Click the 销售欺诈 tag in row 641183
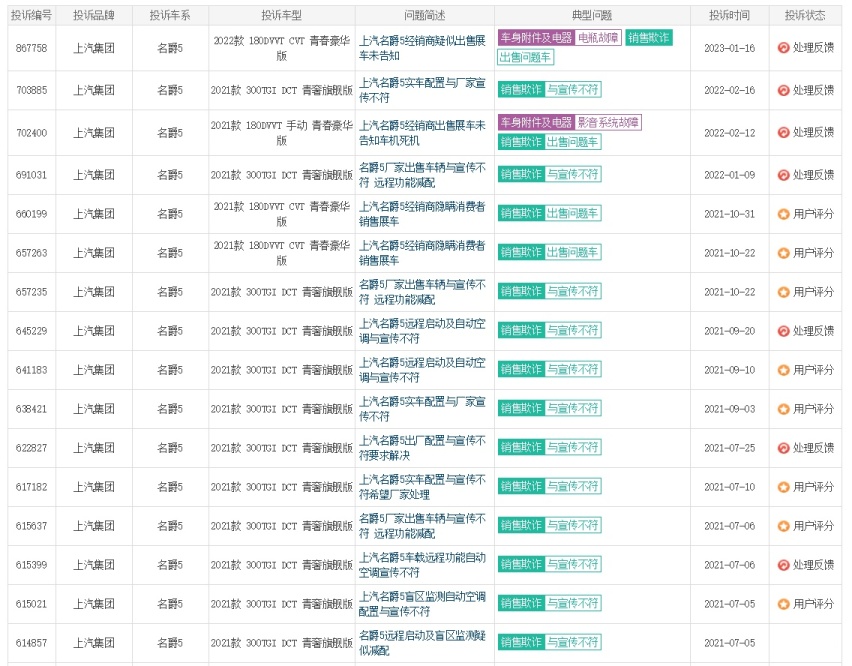The width and height of the screenshot is (852, 666). click(521, 369)
